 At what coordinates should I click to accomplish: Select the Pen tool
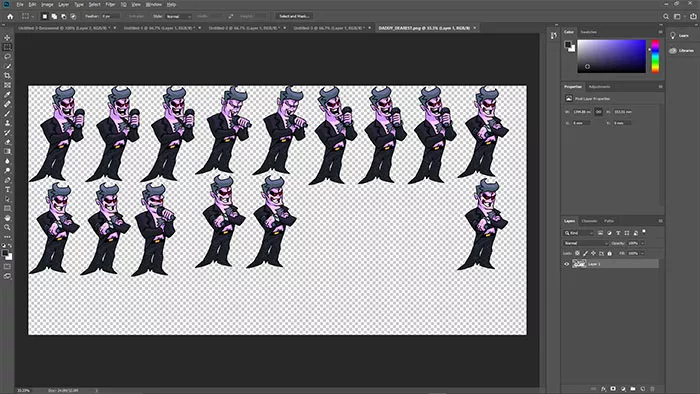[7, 180]
